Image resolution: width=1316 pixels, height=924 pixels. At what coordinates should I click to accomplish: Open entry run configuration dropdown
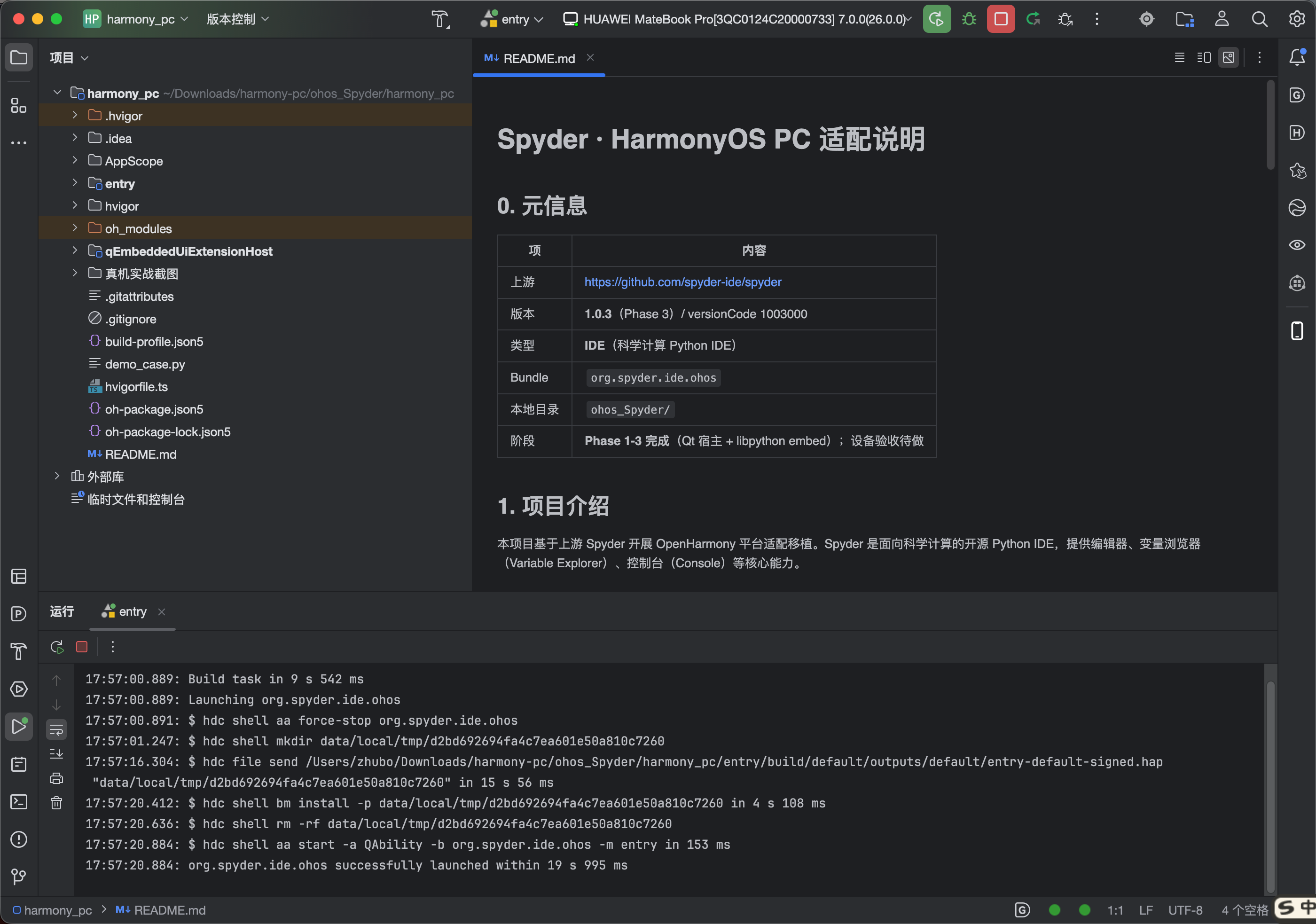512,19
